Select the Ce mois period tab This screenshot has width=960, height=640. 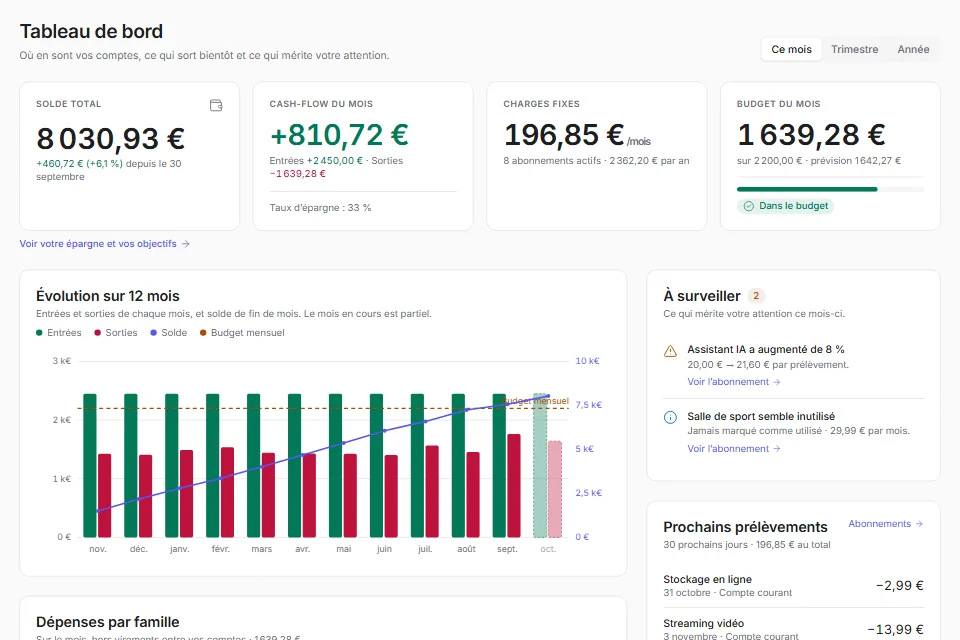pyautogui.click(x=791, y=50)
